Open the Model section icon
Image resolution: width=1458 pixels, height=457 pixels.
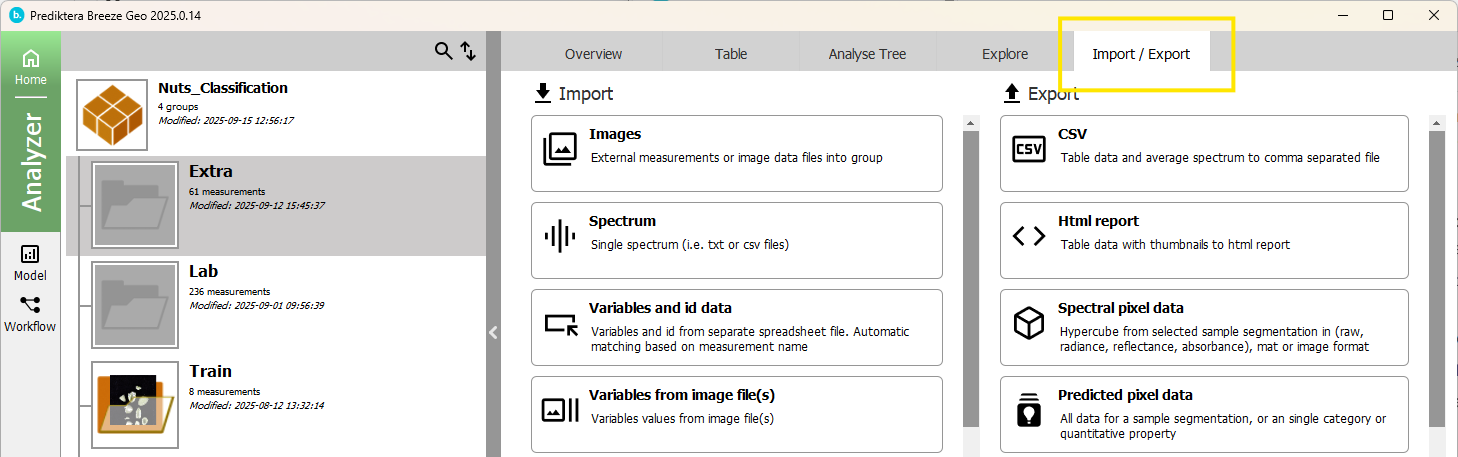click(30, 263)
